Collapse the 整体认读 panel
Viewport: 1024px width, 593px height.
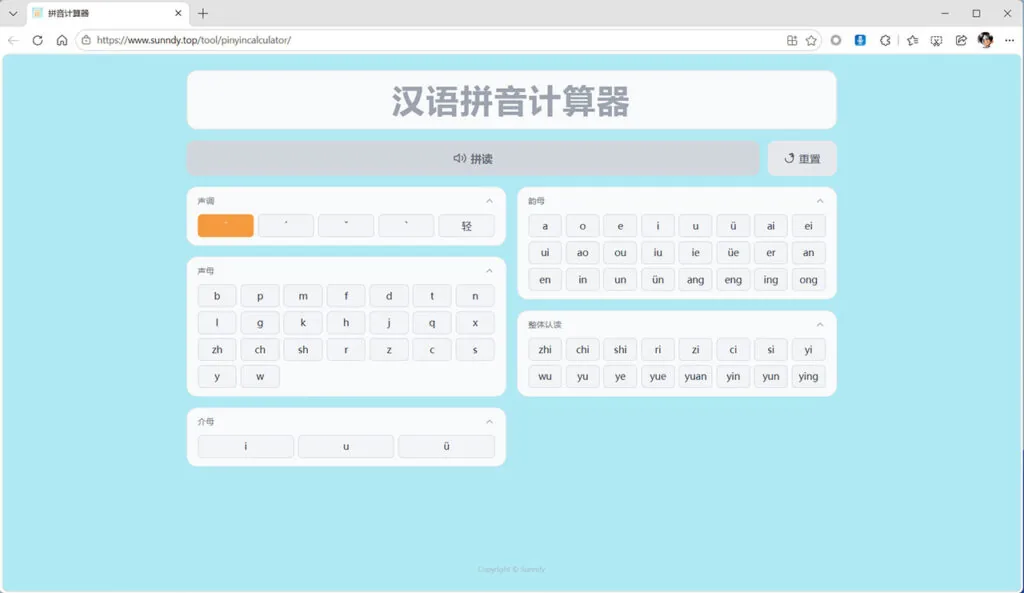tap(820, 325)
